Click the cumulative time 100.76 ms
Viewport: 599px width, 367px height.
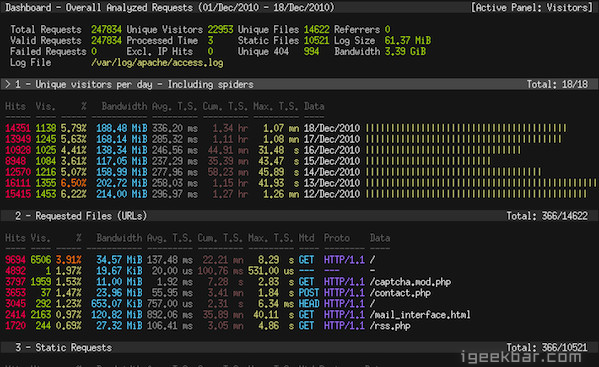pyautogui.click(x=220, y=271)
